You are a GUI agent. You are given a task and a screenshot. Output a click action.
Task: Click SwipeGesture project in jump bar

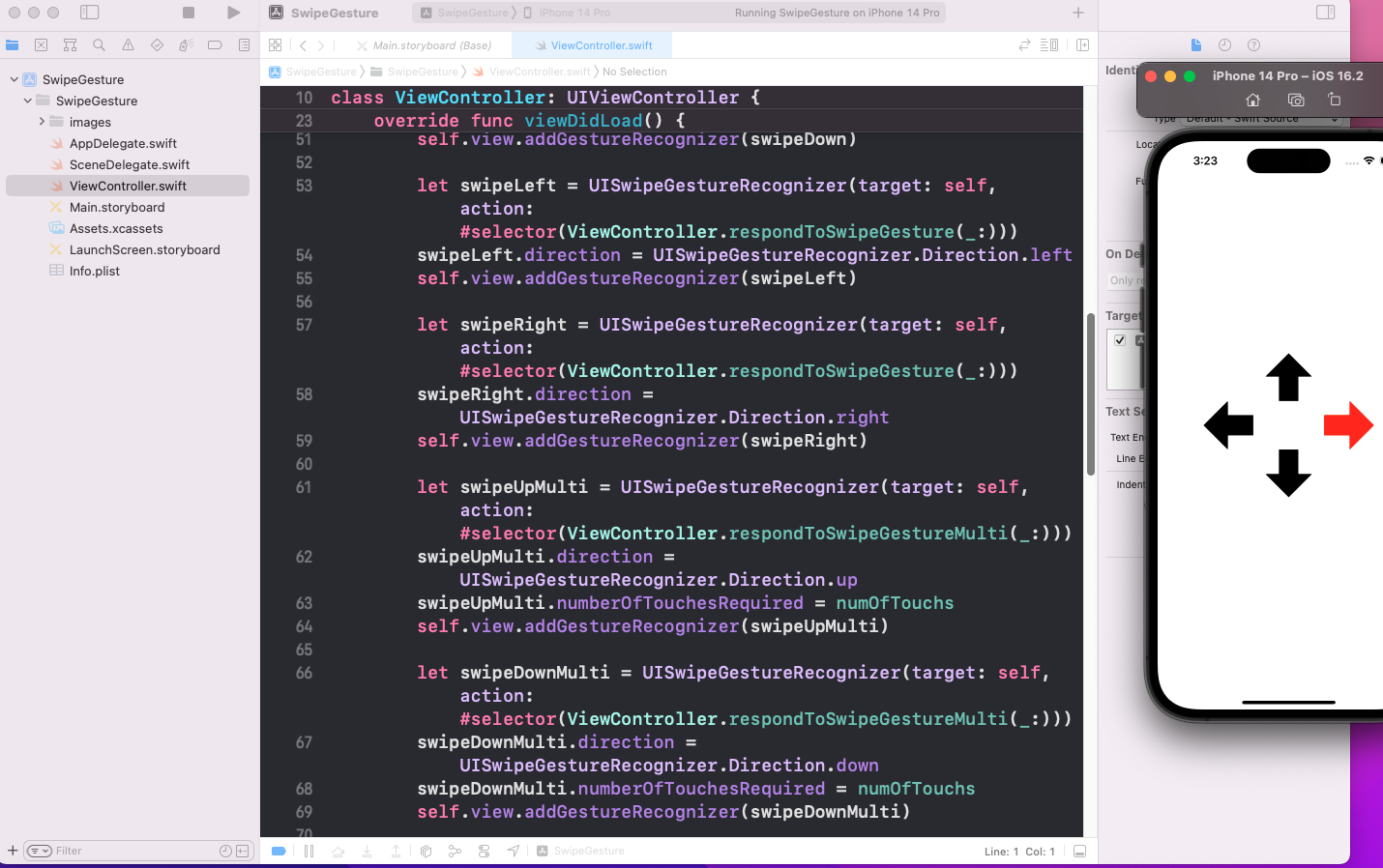tap(312, 72)
